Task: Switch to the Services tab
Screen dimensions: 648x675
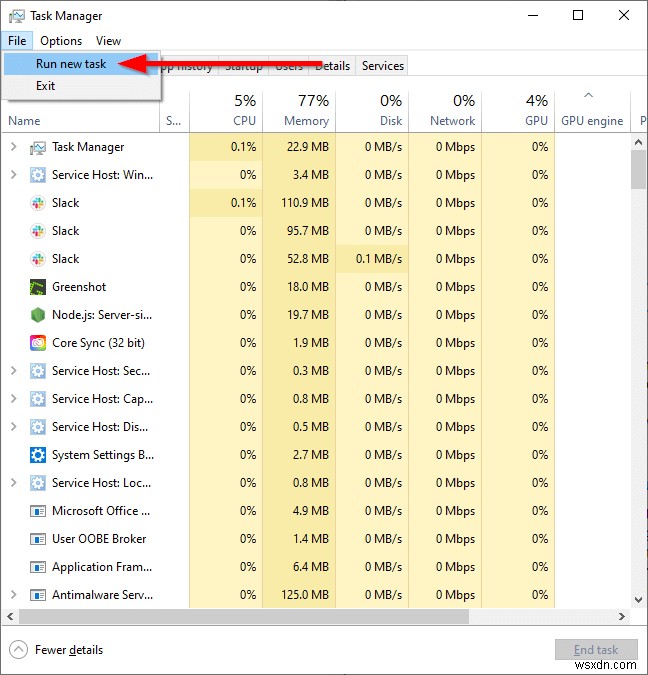Action: coord(382,66)
